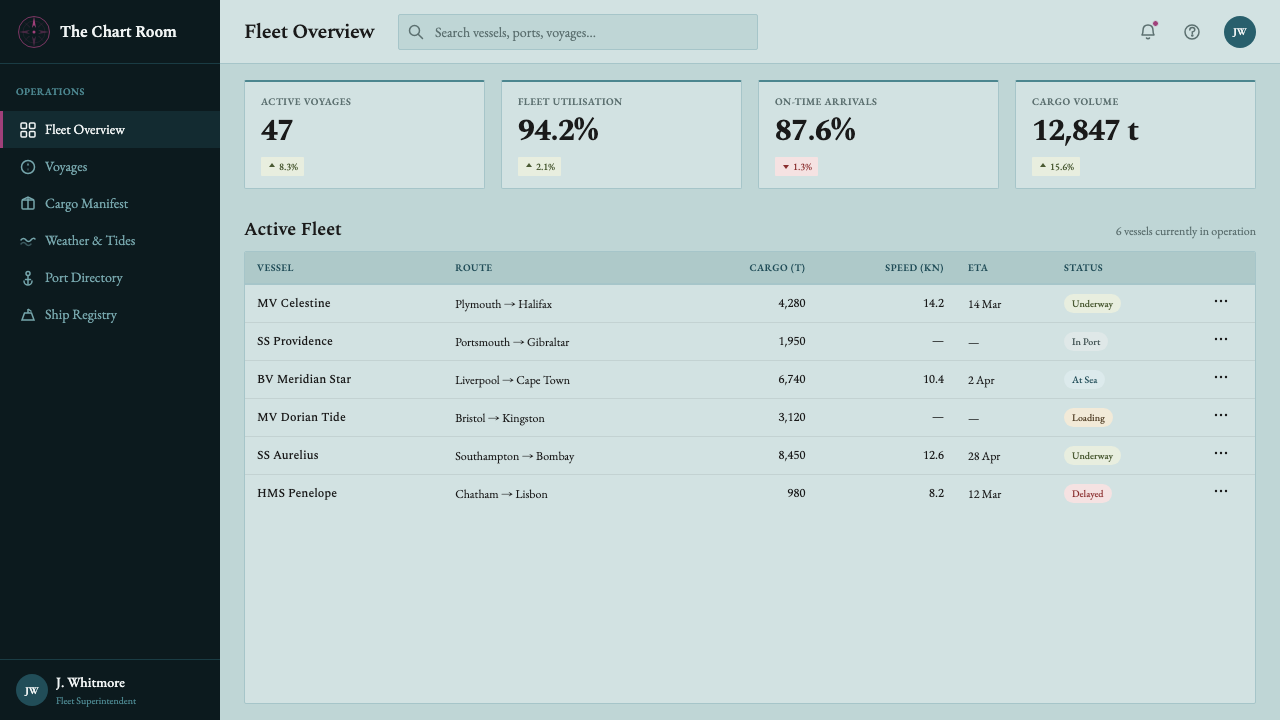
Task: Click JW avatar in sidebar footer
Action: [x=32, y=690]
